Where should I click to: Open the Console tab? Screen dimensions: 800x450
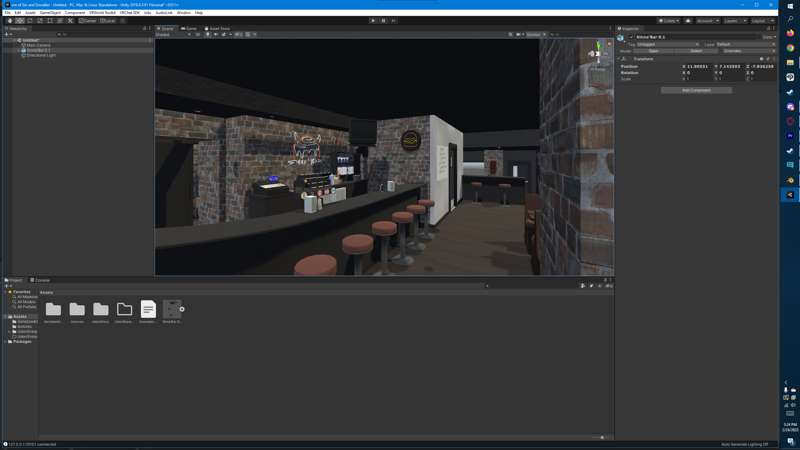click(x=40, y=280)
